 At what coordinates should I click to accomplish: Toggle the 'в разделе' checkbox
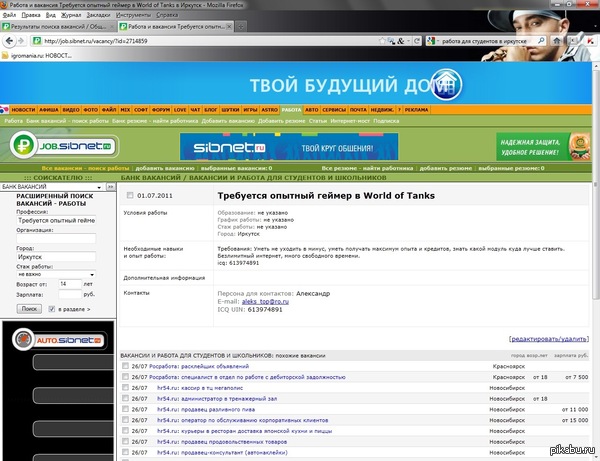tap(52, 309)
